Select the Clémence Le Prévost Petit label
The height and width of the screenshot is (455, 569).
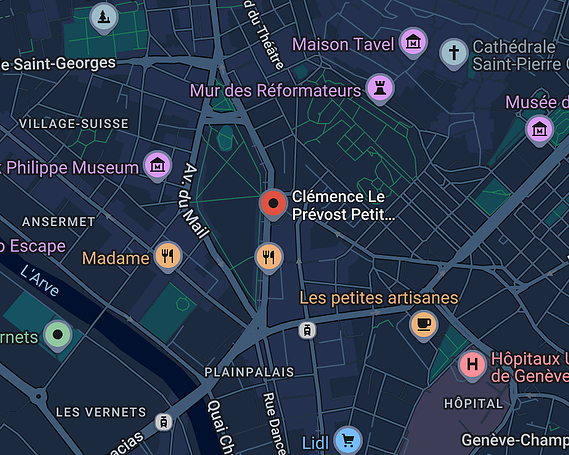[x=343, y=205]
